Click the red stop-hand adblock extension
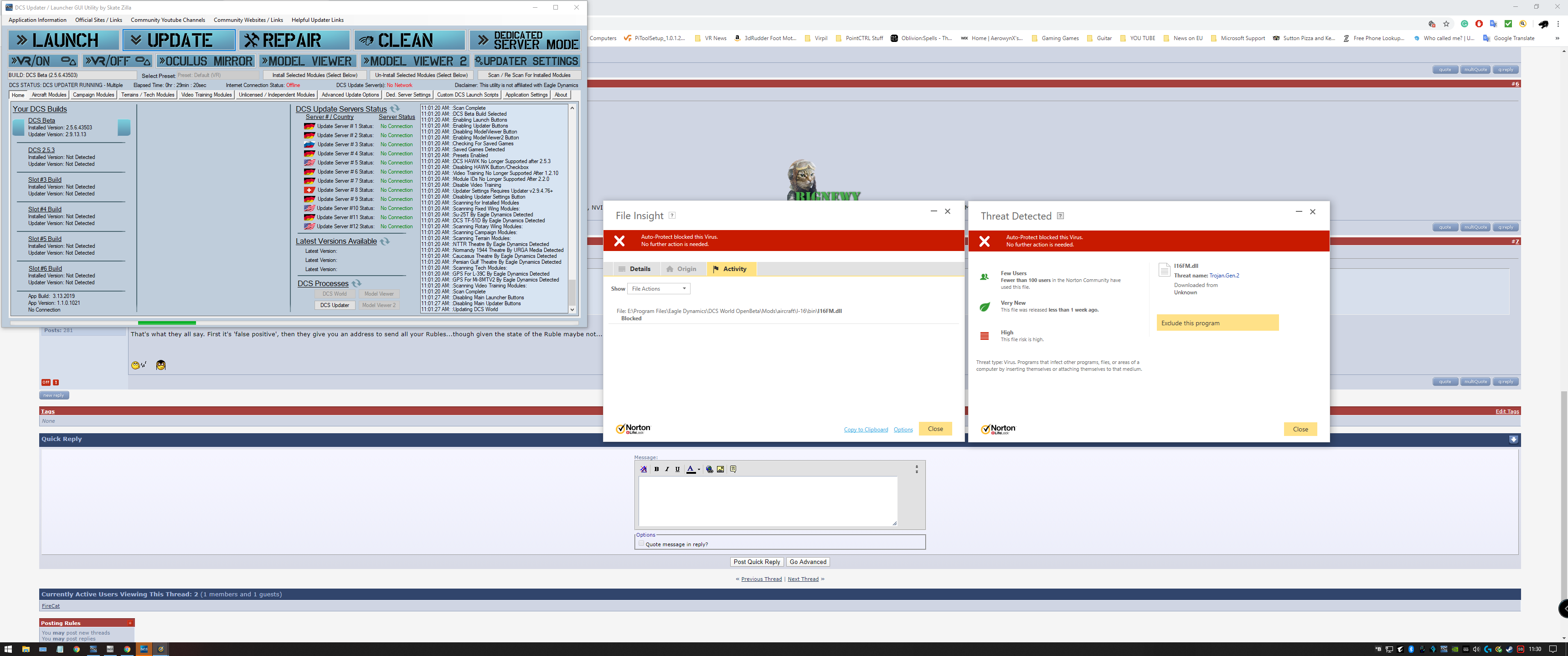This screenshot has height=656, width=1568. (1479, 24)
